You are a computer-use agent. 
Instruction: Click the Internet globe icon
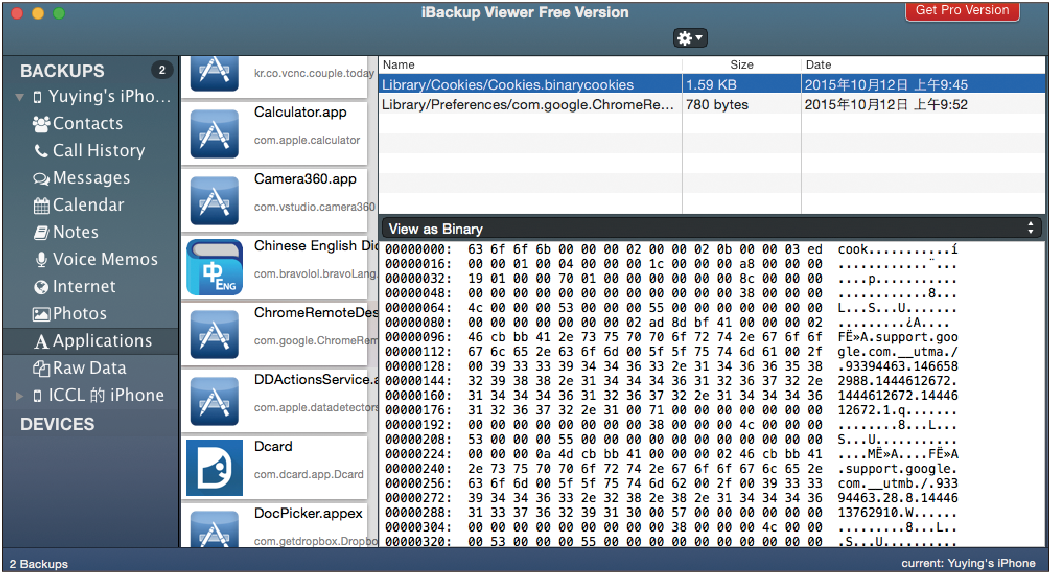click(x=42, y=287)
